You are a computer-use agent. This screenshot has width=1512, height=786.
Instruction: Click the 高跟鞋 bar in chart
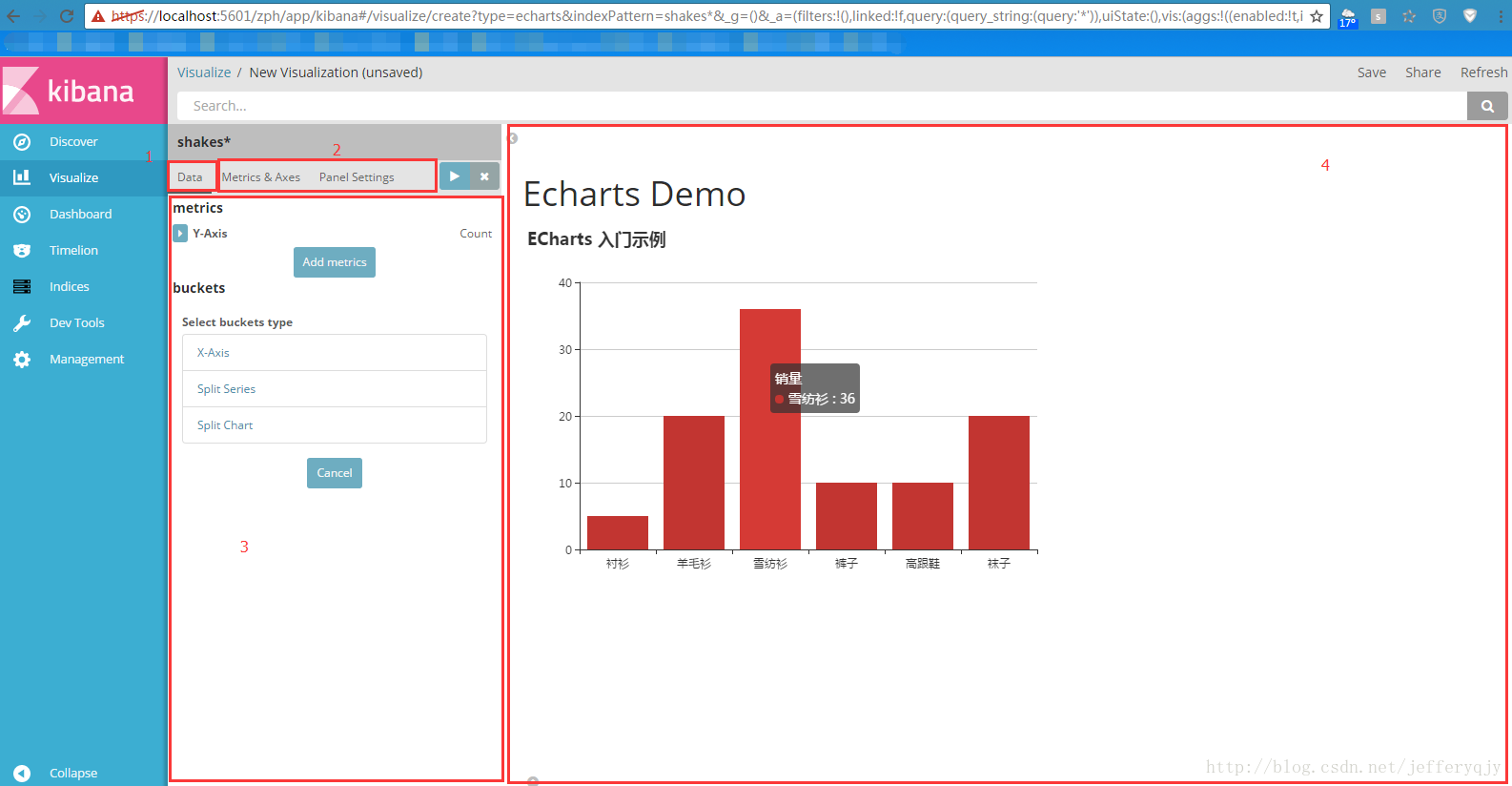(x=923, y=516)
